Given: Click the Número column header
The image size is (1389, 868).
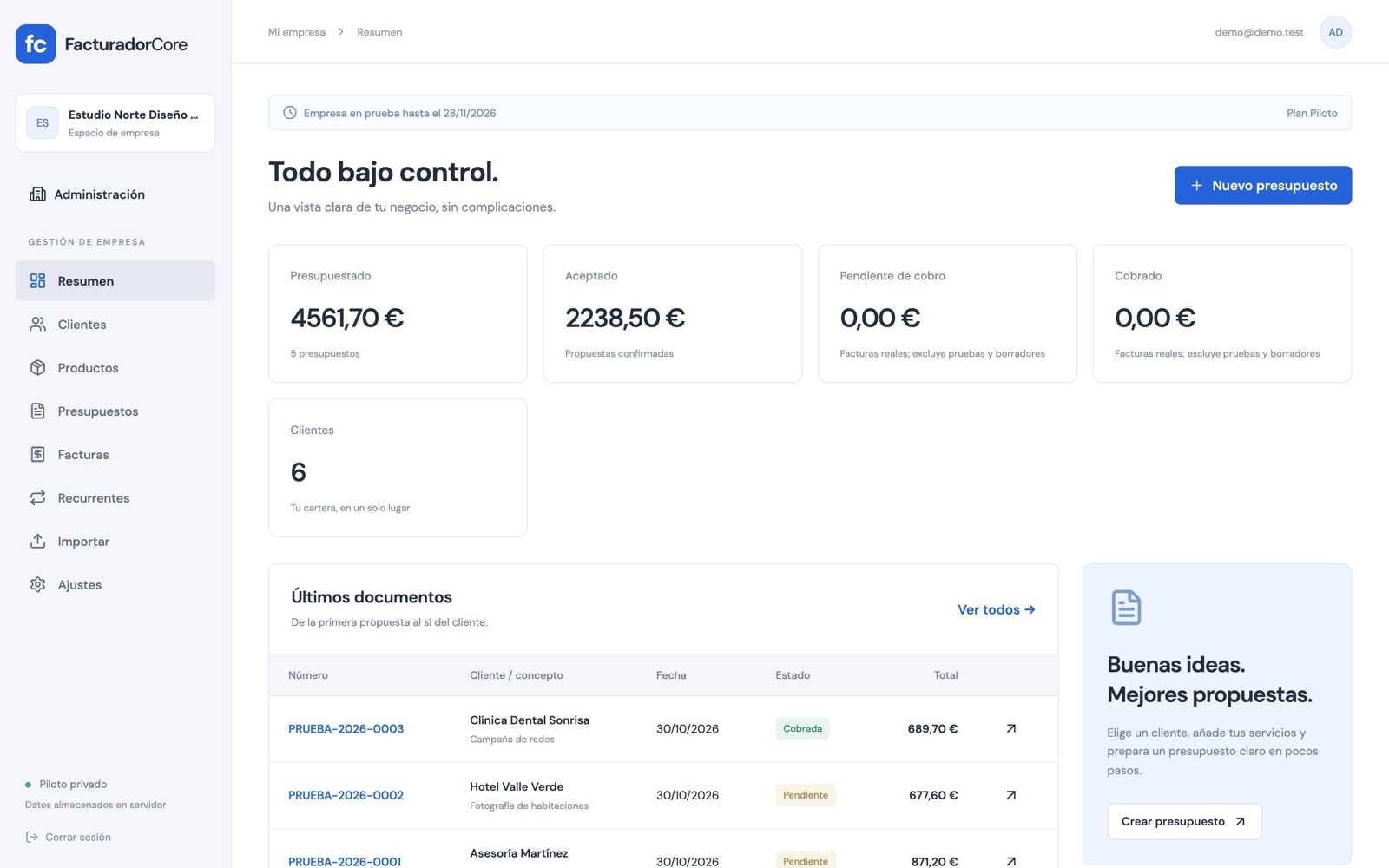Looking at the screenshot, I should point(308,675).
